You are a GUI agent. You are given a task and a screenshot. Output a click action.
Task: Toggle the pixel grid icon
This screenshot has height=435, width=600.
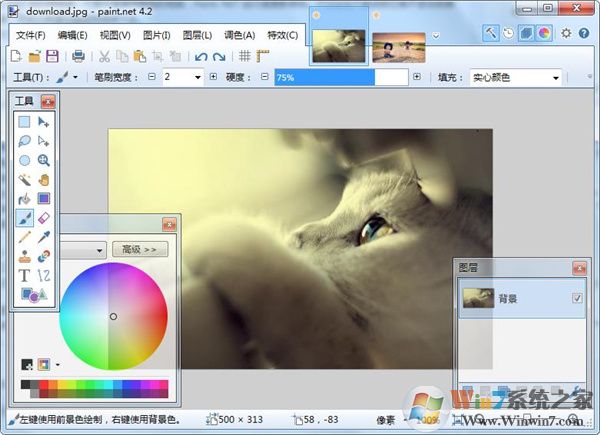(x=245, y=56)
